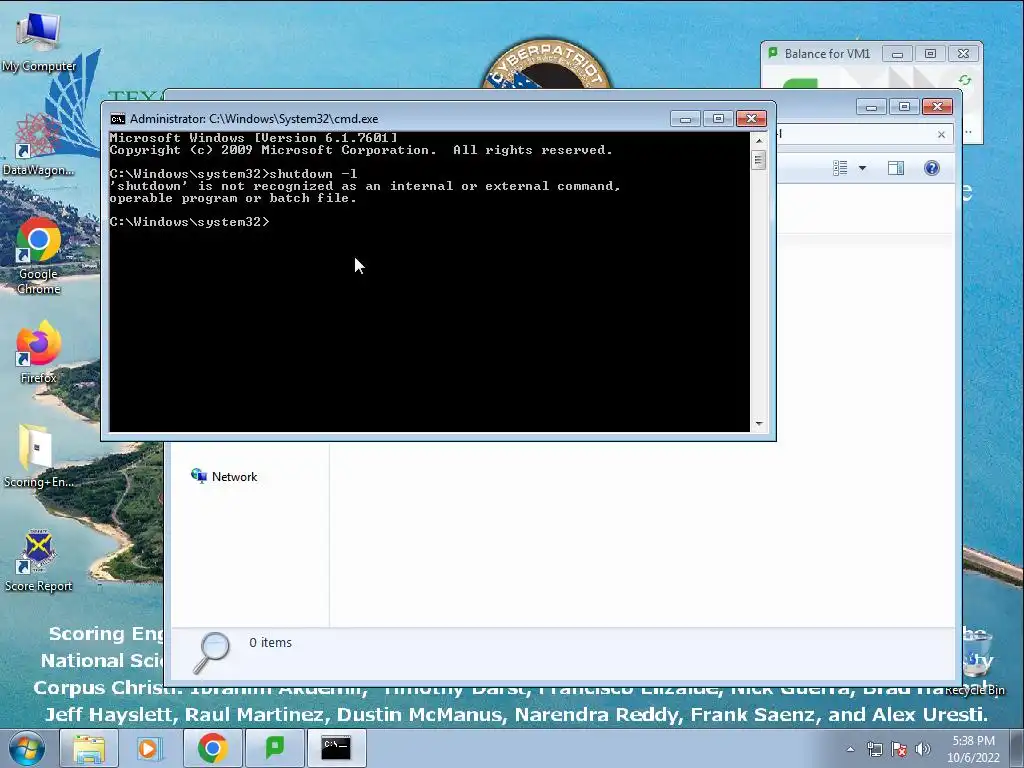1024x768 pixels.
Task: Toggle preview pane in Explorer
Action: 896,168
